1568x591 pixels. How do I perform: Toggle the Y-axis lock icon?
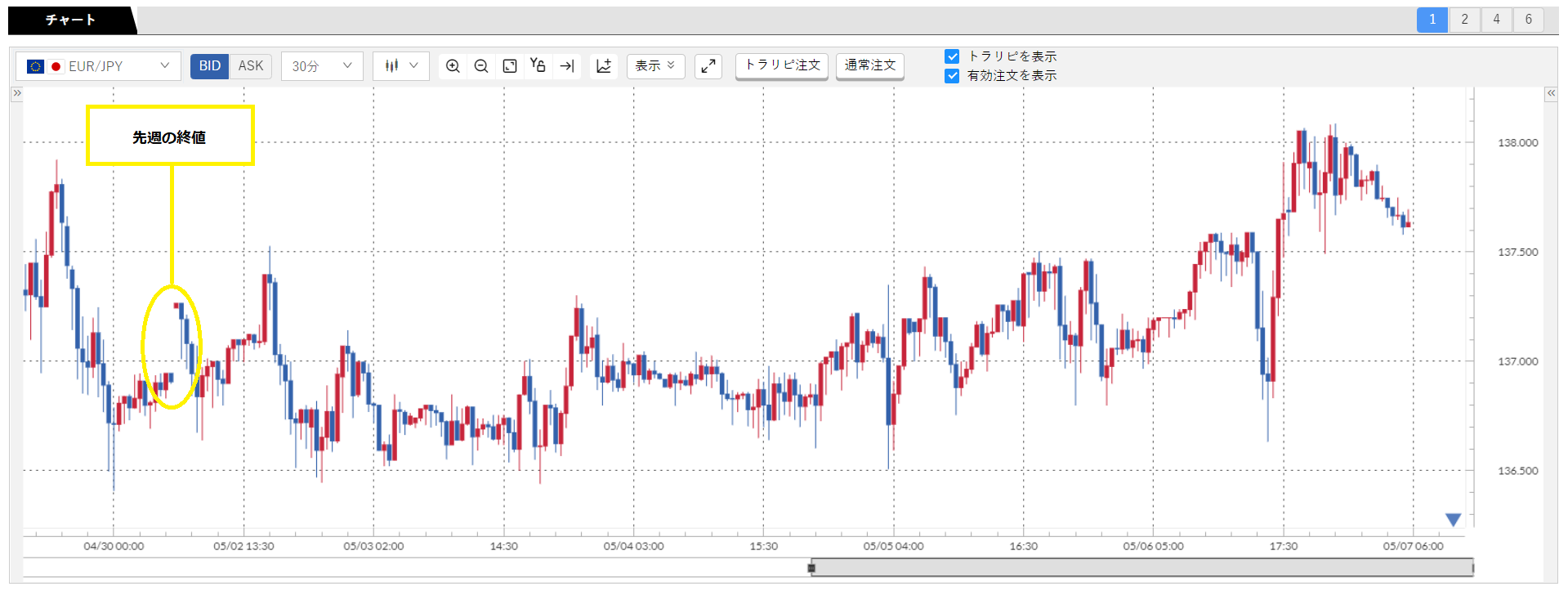click(538, 65)
